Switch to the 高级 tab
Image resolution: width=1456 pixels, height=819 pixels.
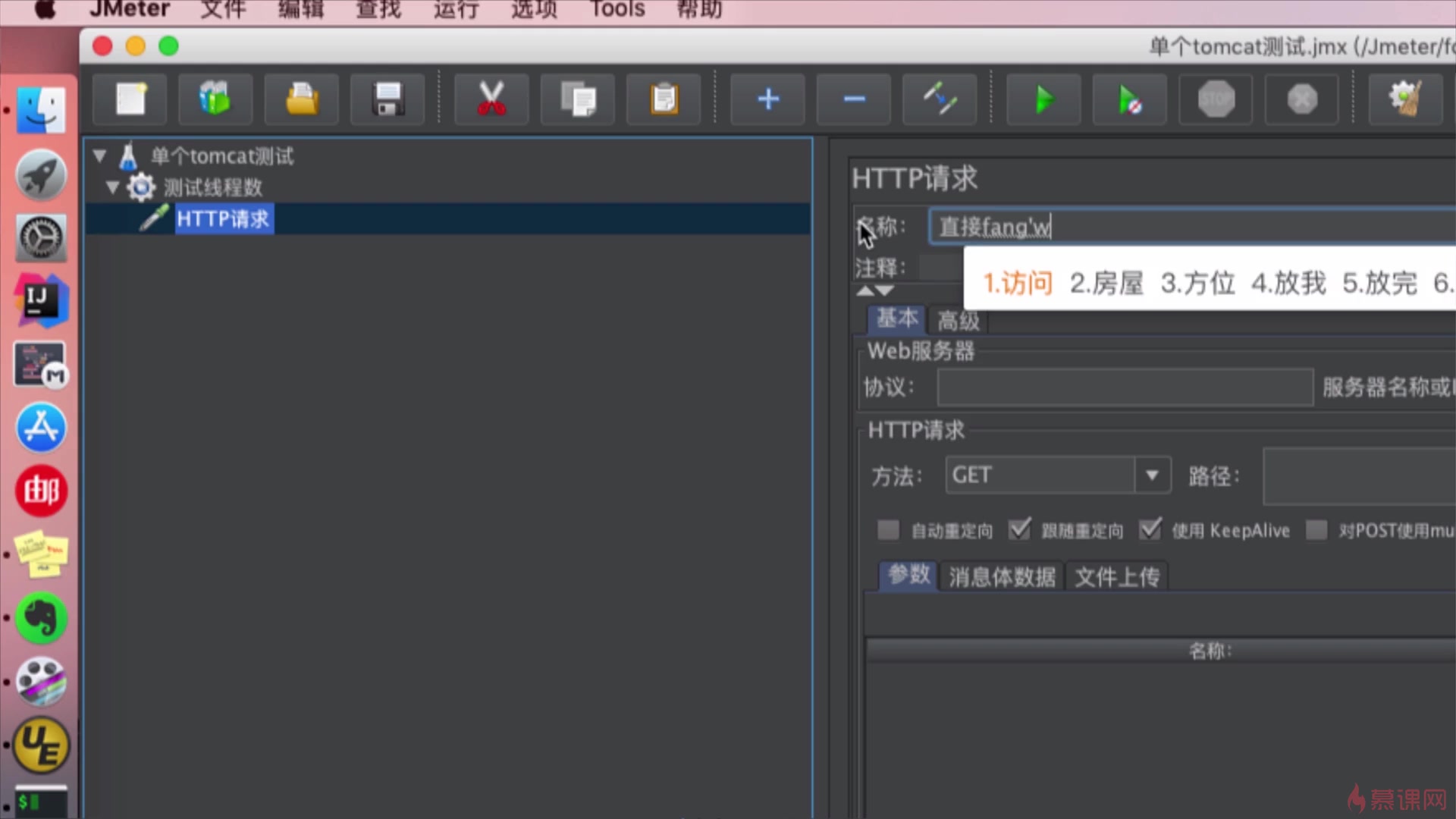959,321
